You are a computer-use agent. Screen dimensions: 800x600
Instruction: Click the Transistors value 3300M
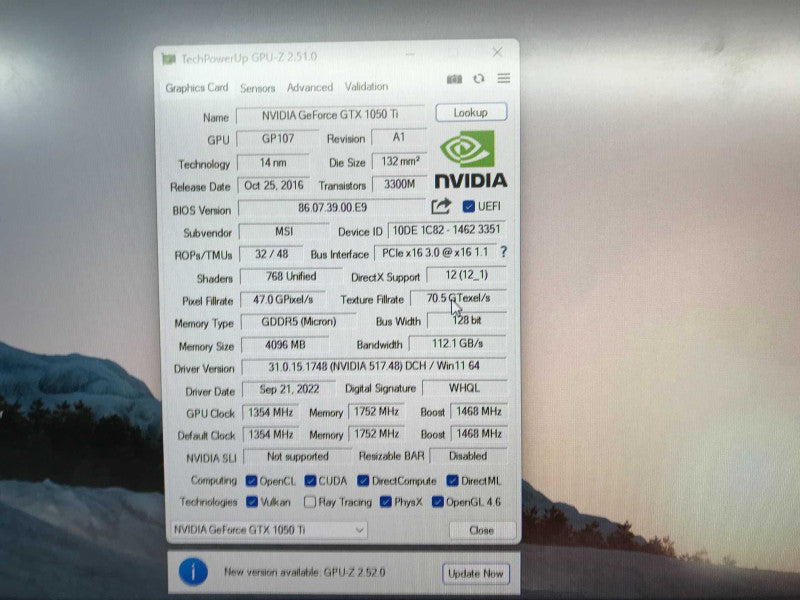[399, 184]
